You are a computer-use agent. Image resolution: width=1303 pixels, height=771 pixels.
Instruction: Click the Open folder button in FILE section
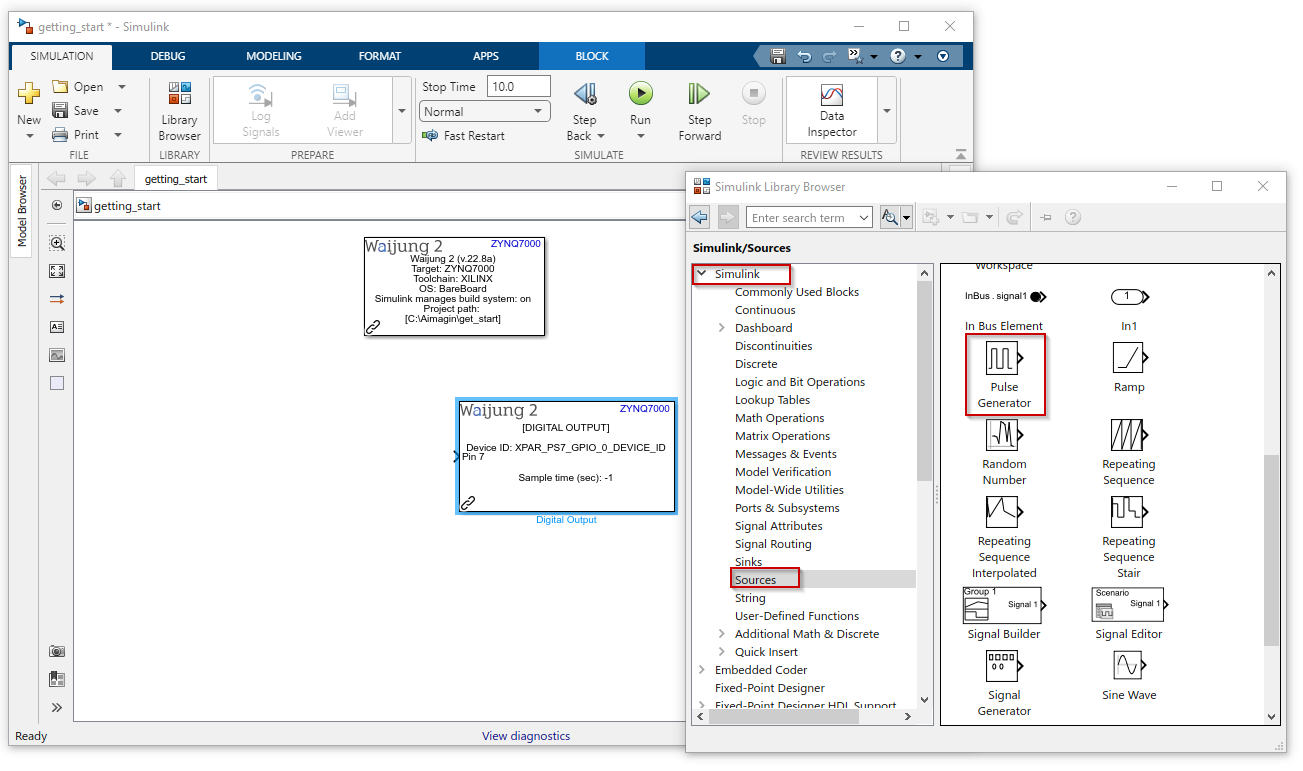78,87
